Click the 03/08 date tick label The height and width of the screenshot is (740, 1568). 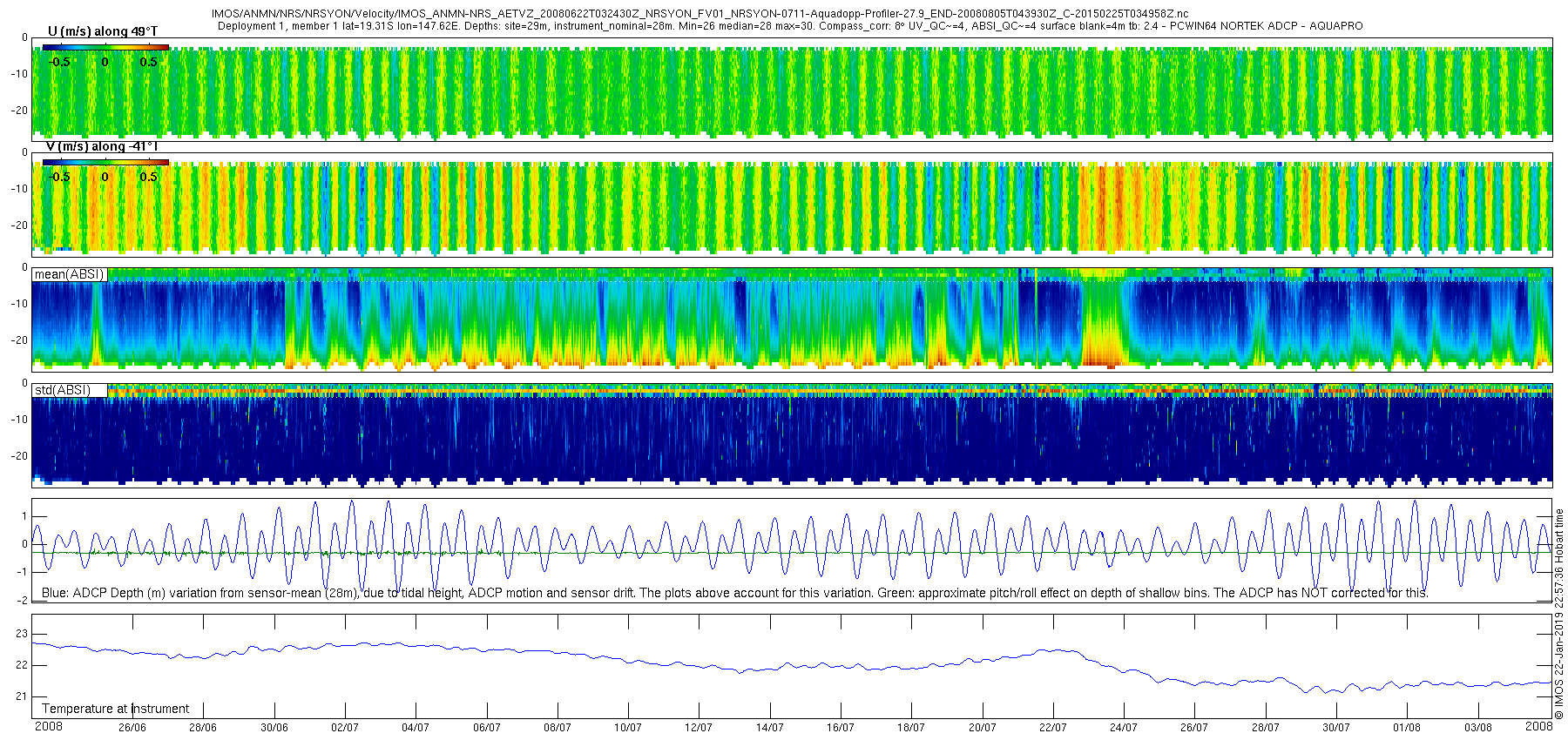pyautogui.click(x=1477, y=728)
